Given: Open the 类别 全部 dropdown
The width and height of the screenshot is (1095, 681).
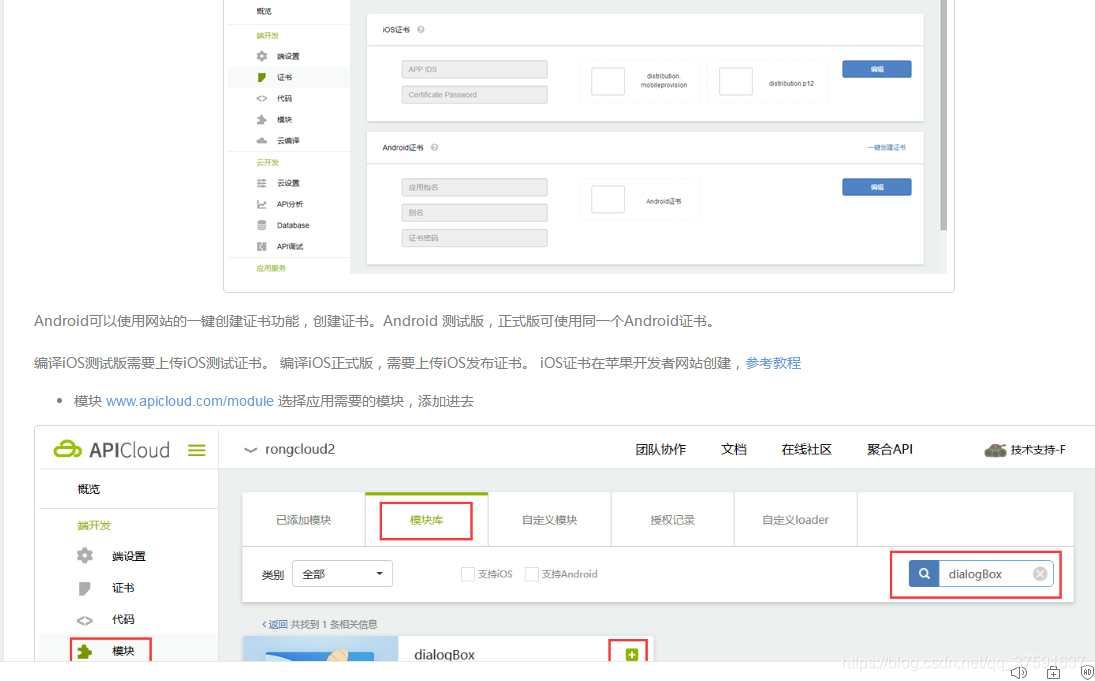Looking at the screenshot, I should pyautogui.click(x=342, y=574).
